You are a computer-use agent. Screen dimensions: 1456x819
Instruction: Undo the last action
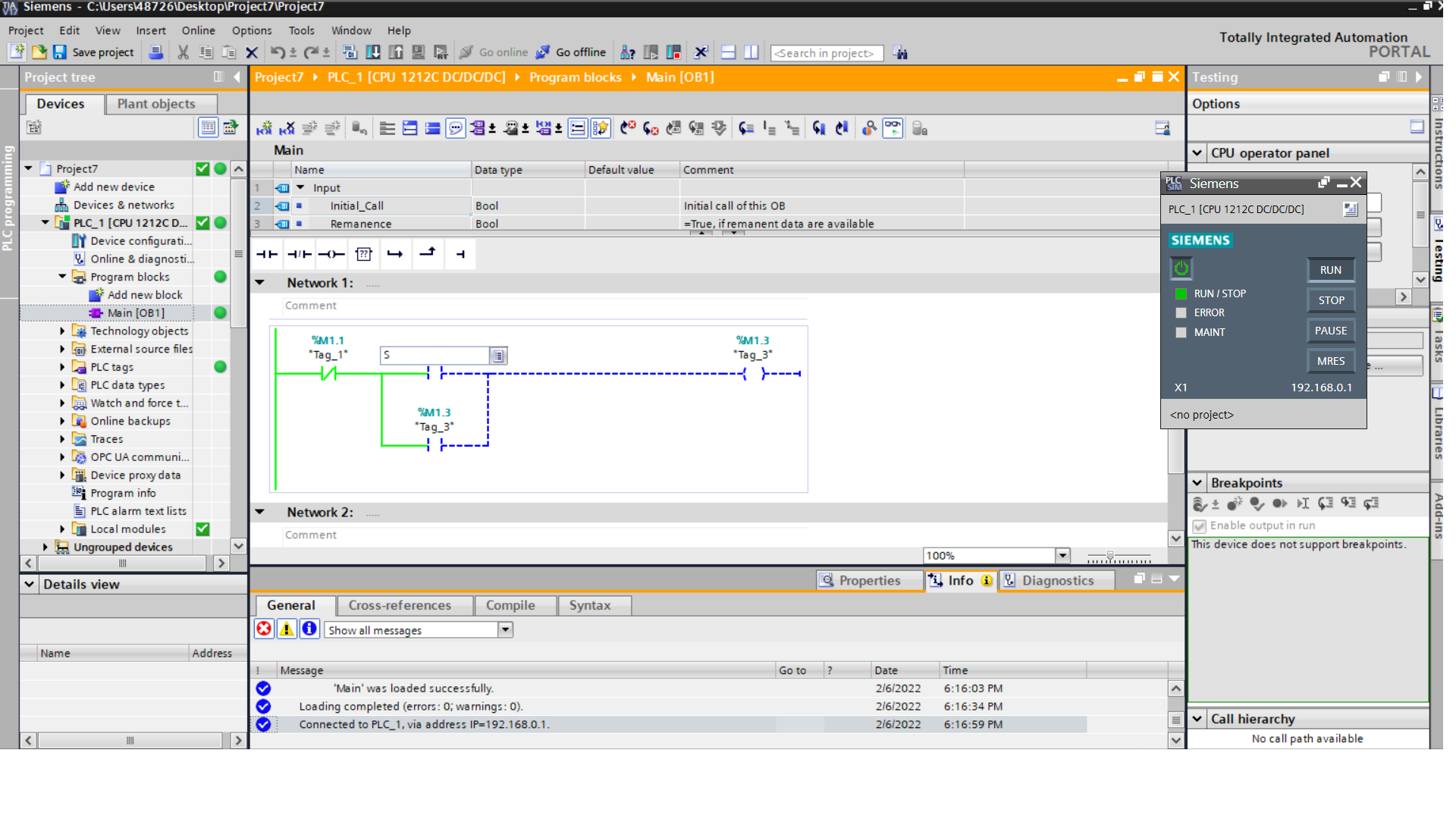pyautogui.click(x=278, y=52)
